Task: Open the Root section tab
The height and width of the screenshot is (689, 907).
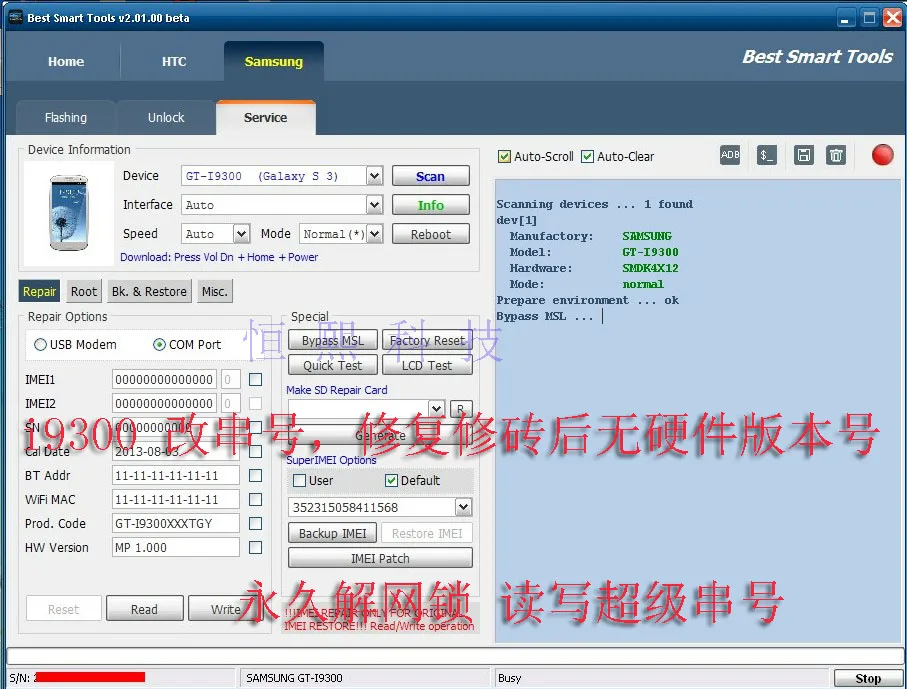Action: 84,292
